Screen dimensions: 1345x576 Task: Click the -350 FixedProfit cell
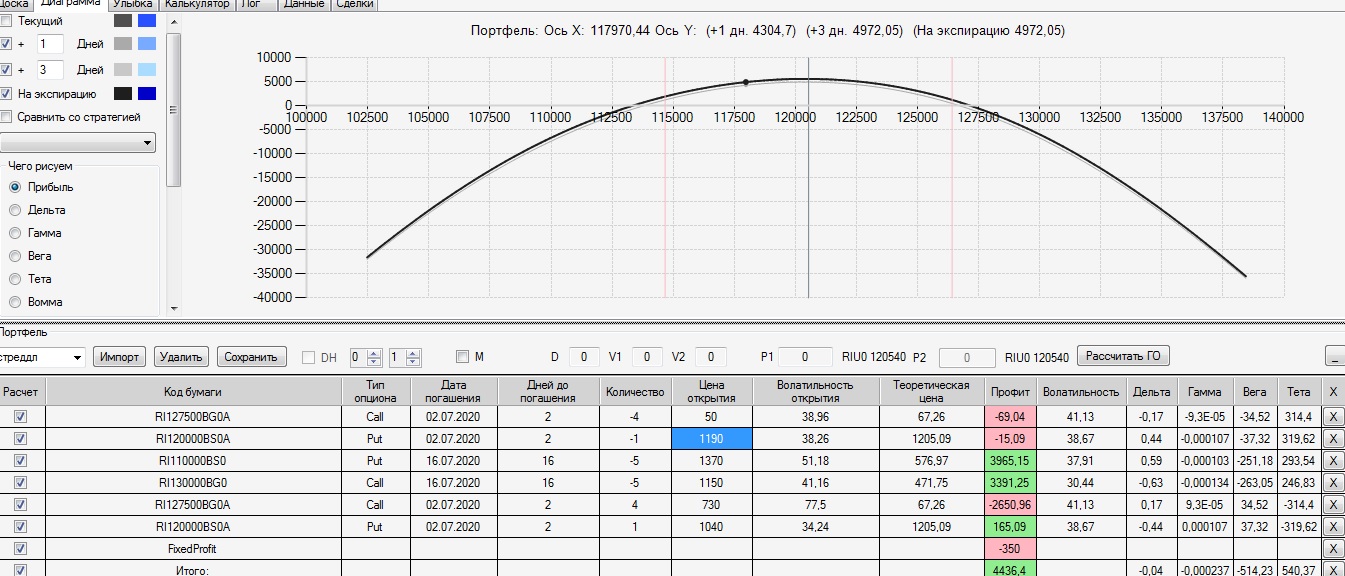pyautogui.click(x=1009, y=549)
